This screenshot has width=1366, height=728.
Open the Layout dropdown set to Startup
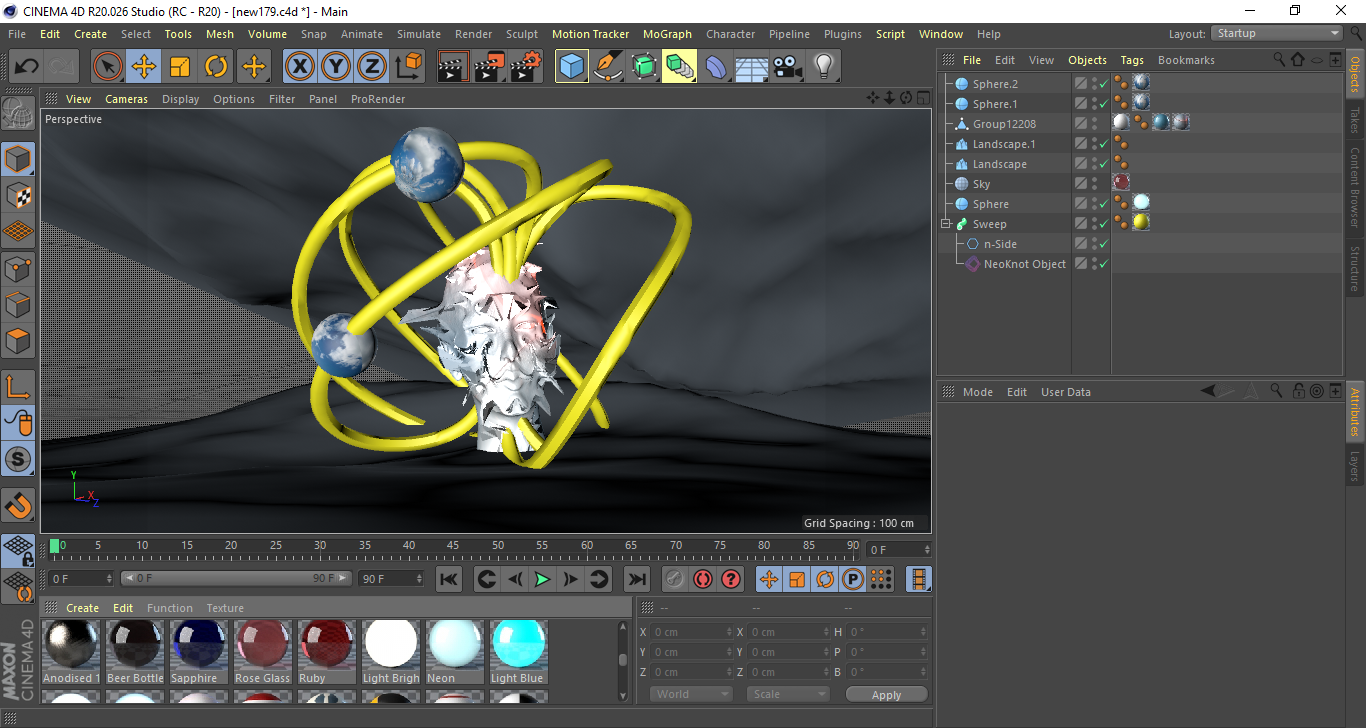tap(1277, 33)
